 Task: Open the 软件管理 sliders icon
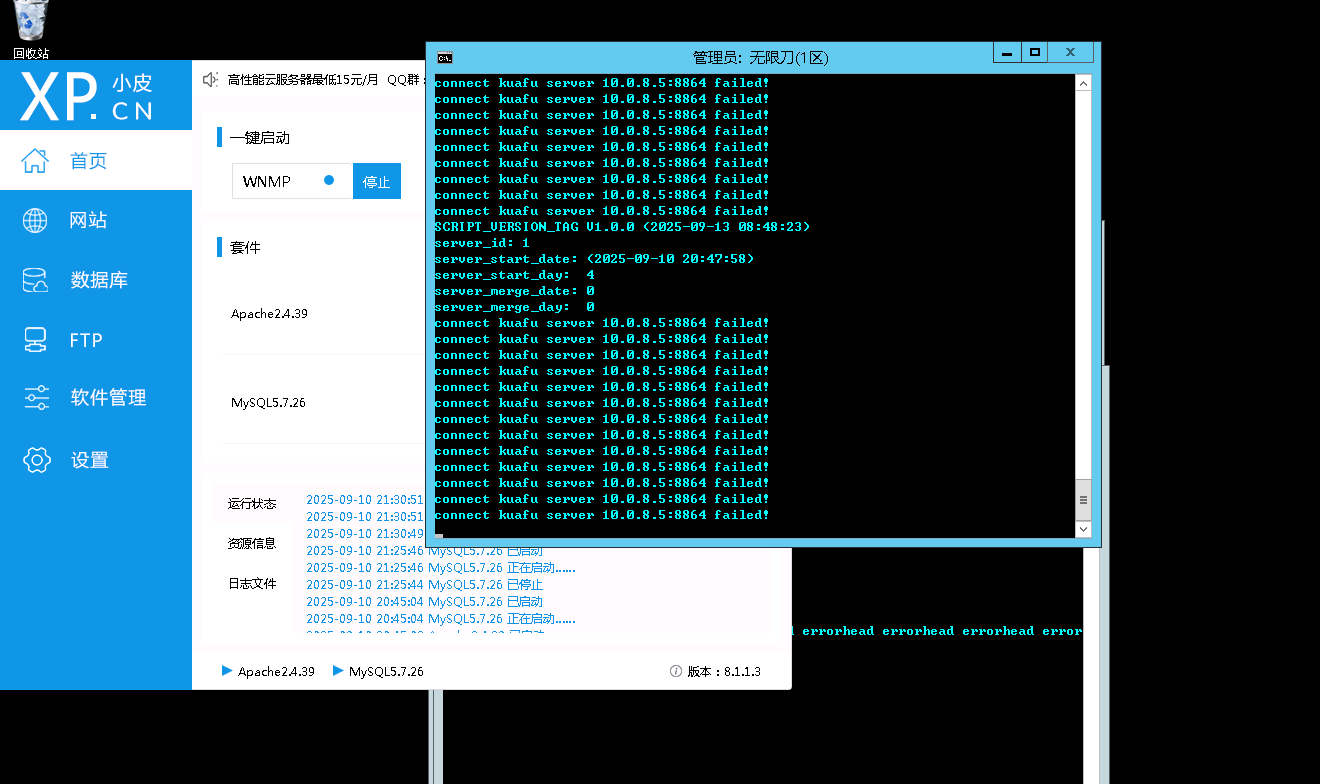(35, 397)
